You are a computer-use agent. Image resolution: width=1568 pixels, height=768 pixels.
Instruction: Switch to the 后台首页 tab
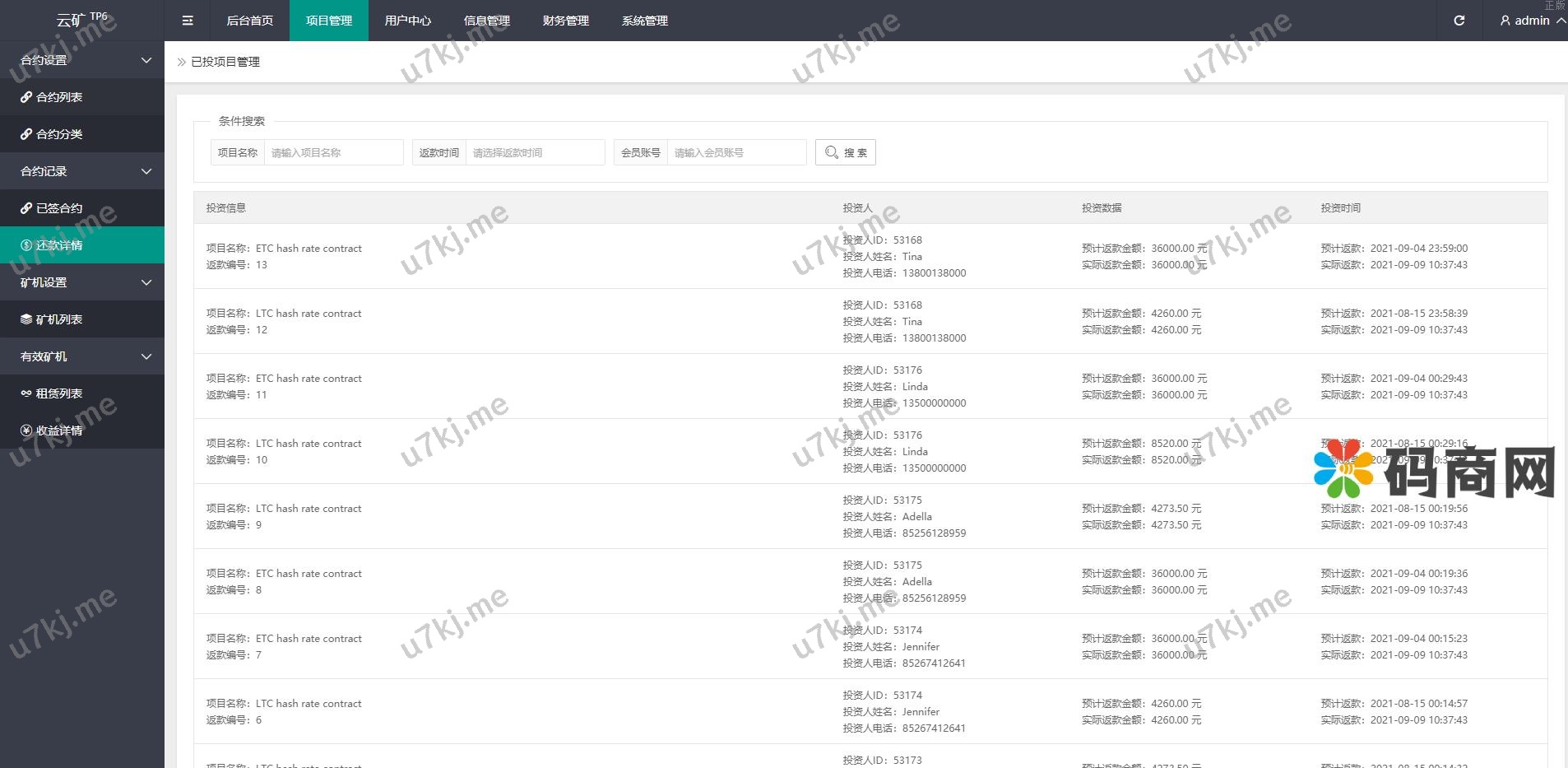249,21
